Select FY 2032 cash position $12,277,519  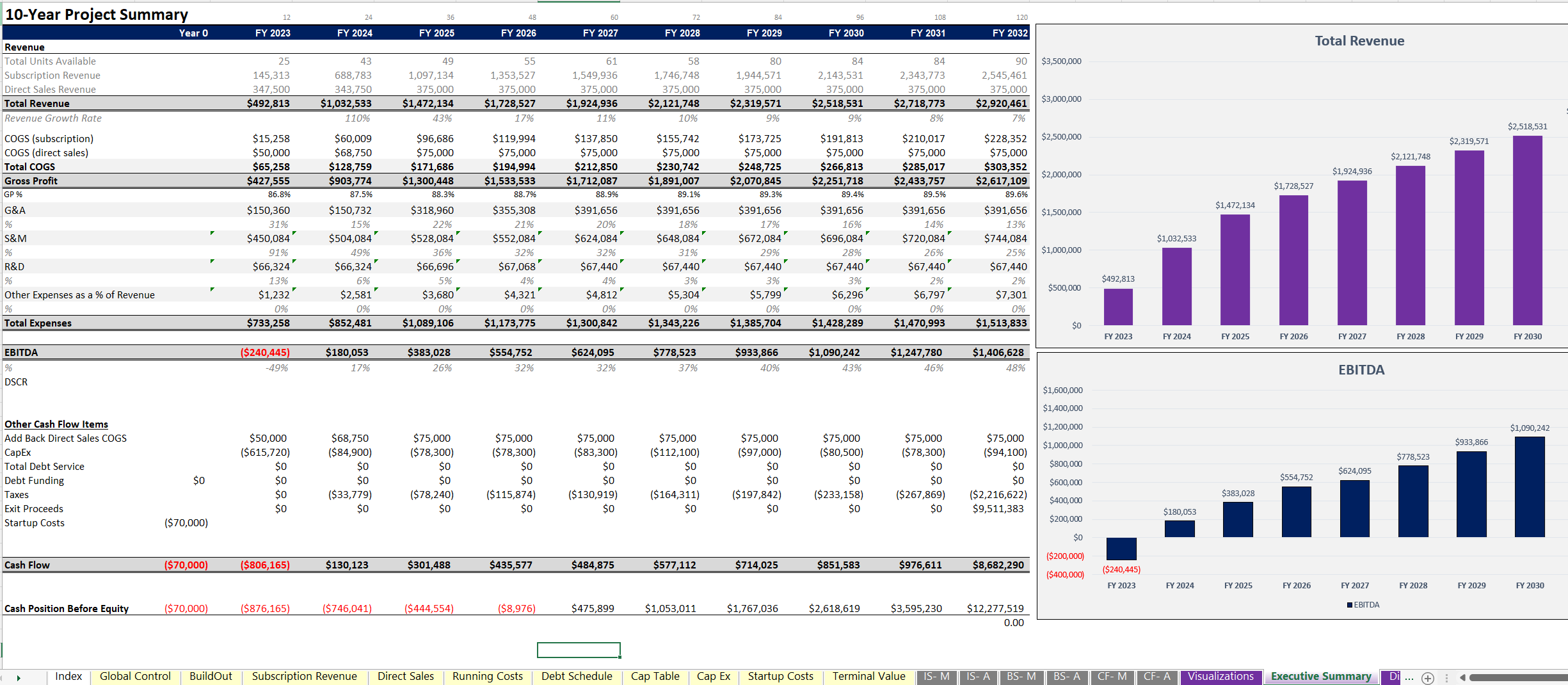[x=995, y=609]
